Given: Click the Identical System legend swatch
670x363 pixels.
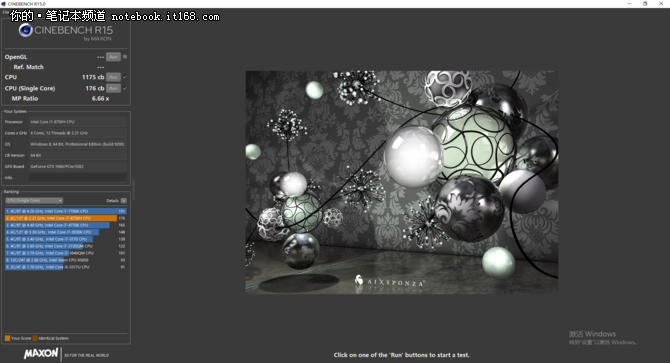Looking at the screenshot, I should [35, 338].
